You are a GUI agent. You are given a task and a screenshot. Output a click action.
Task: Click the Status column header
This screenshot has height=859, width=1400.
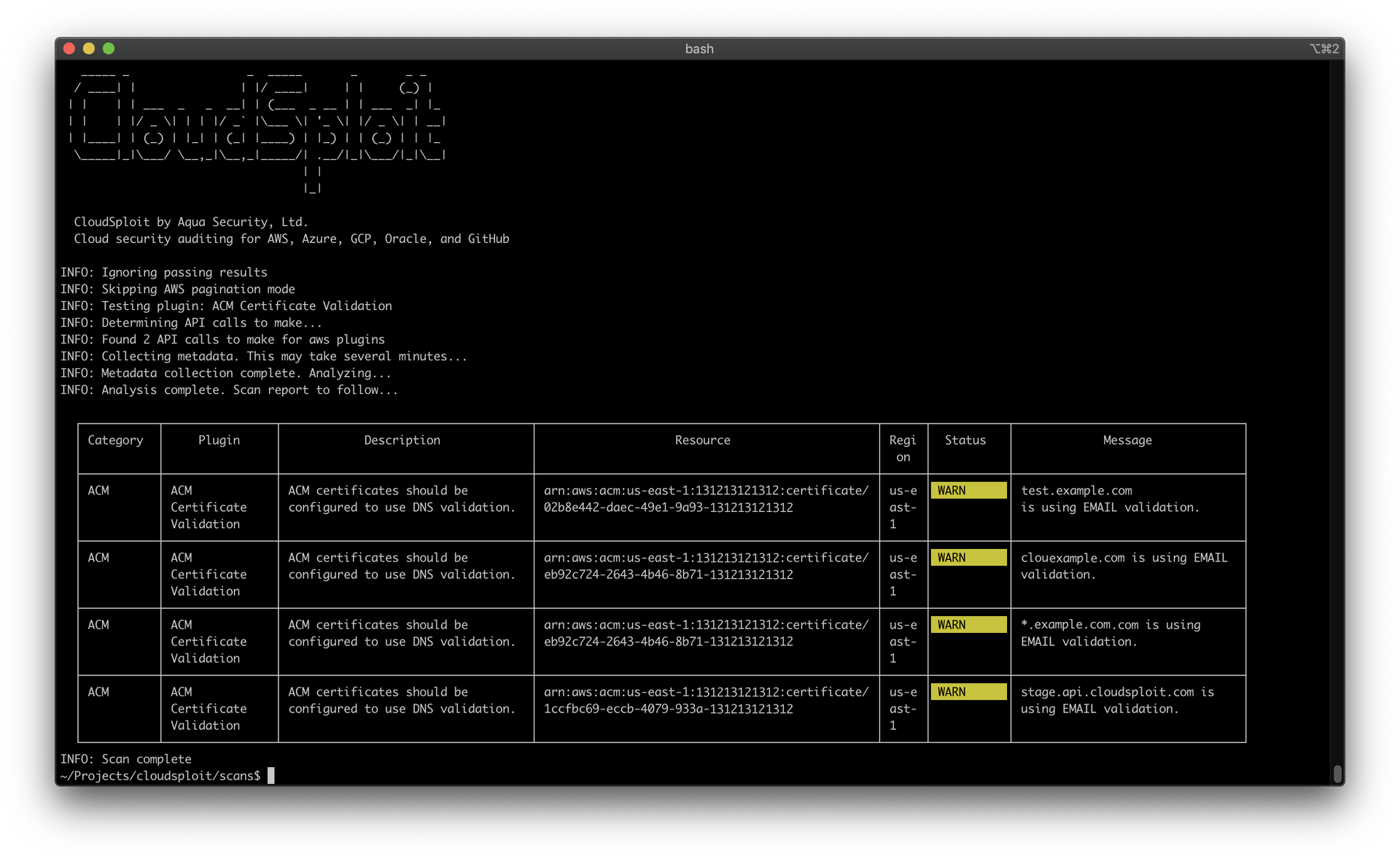pyautogui.click(x=965, y=440)
